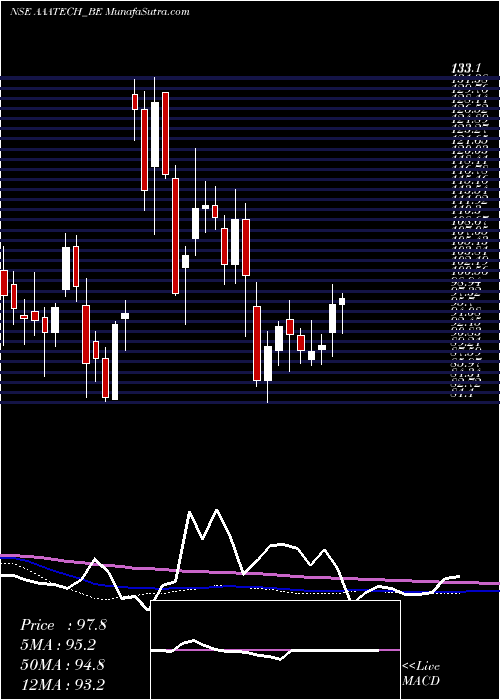
Task: Click the Price : 97.8 readout
Action: click(x=63, y=625)
